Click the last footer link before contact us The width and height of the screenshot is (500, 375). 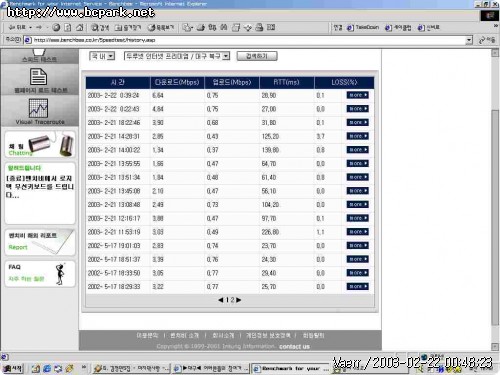pyautogui.click(x=313, y=335)
